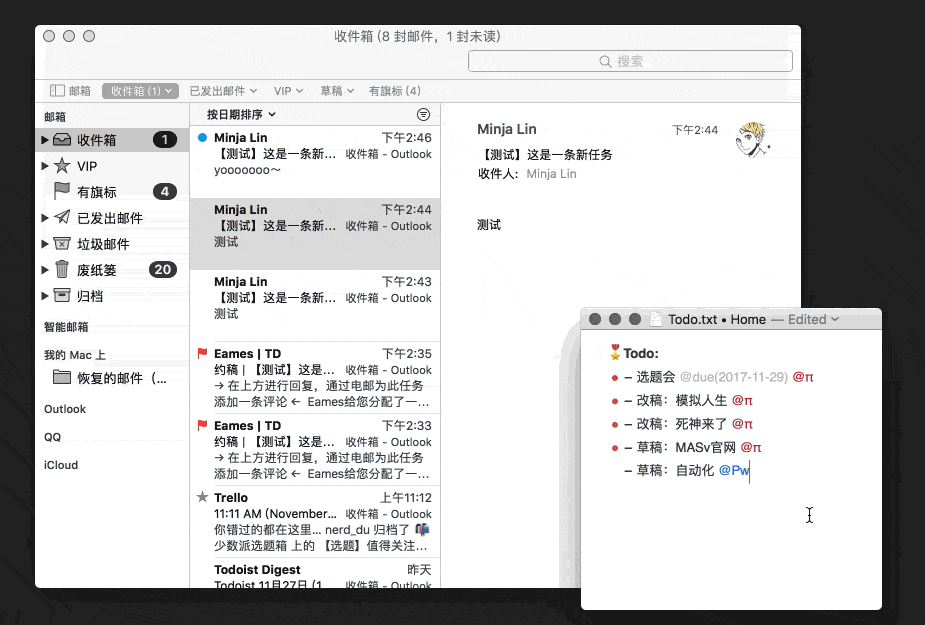Open the 草稿 tab in favorites bar

coord(337,91)
